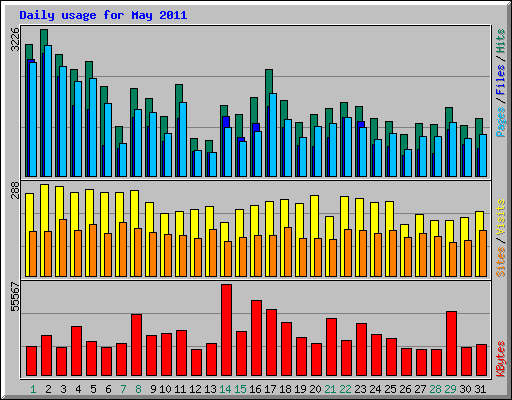Click the 'Hits' legend label
This screenshot has width=512, height=400.
(x=500, y=41)
